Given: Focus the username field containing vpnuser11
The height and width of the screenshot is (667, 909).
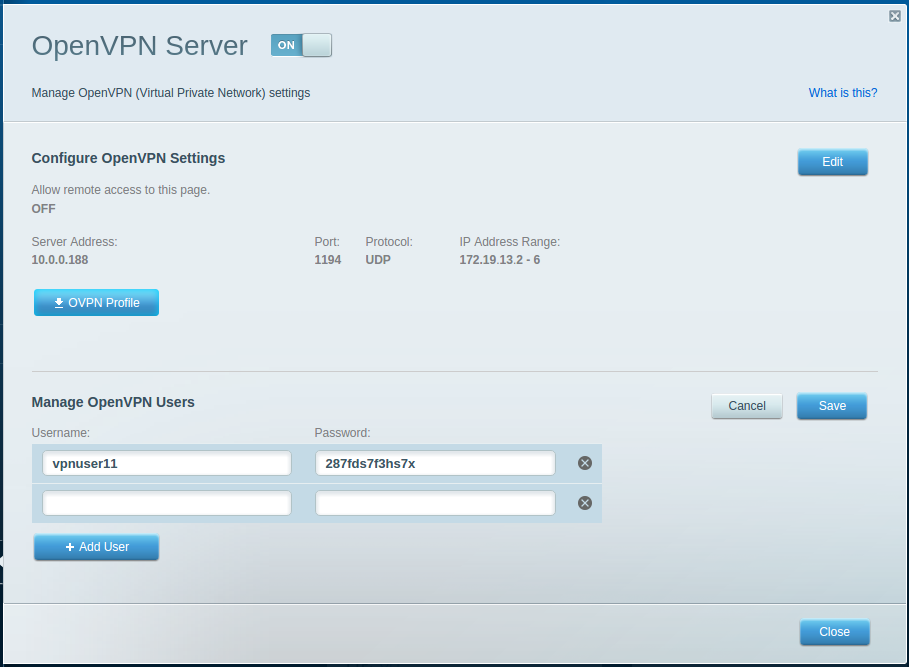Looking at the screenshot, I should point(166,463).
